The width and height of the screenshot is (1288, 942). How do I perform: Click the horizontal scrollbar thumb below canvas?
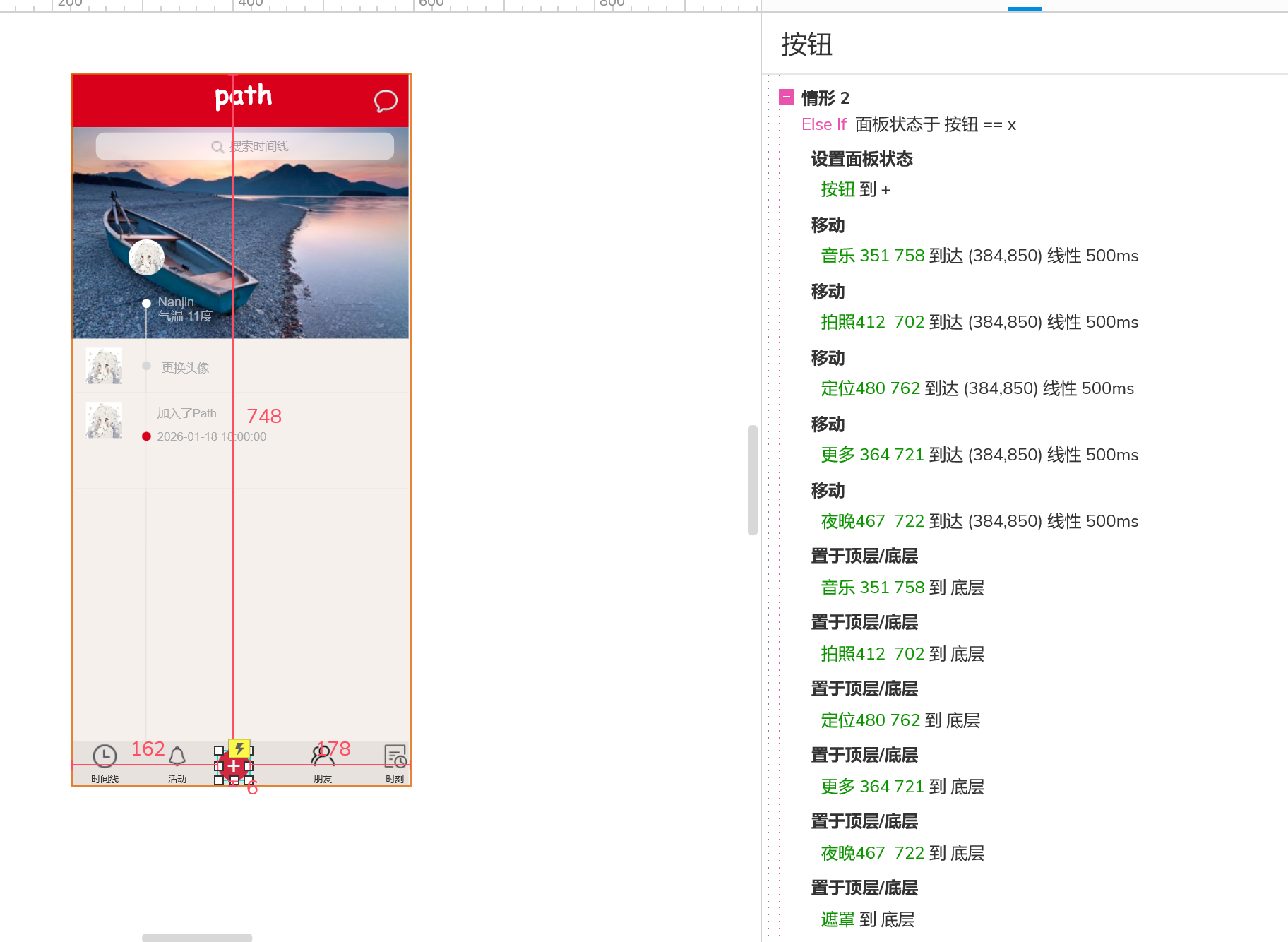click(197, 938)
